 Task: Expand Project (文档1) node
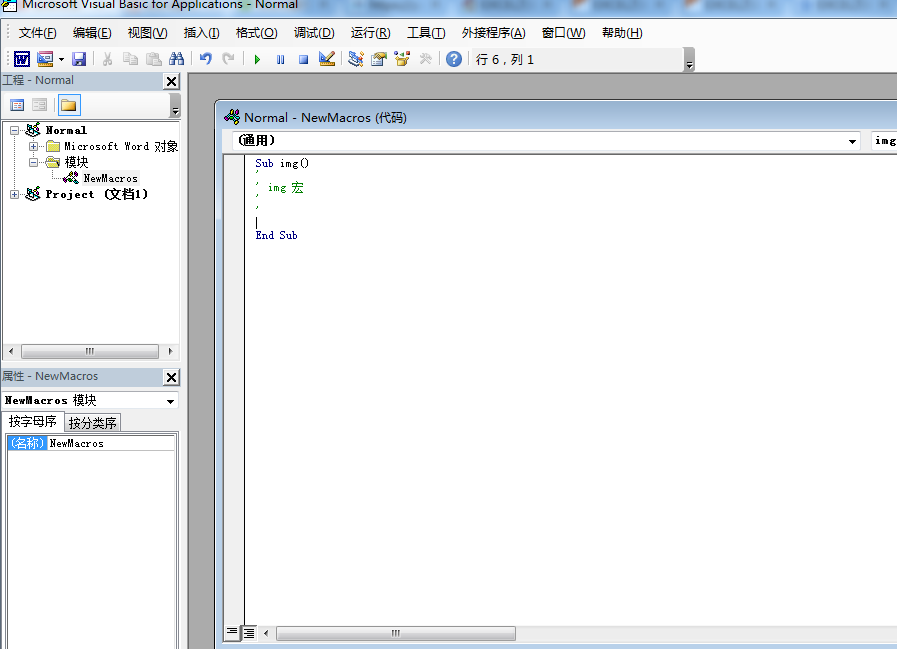(x=15, y=195)
